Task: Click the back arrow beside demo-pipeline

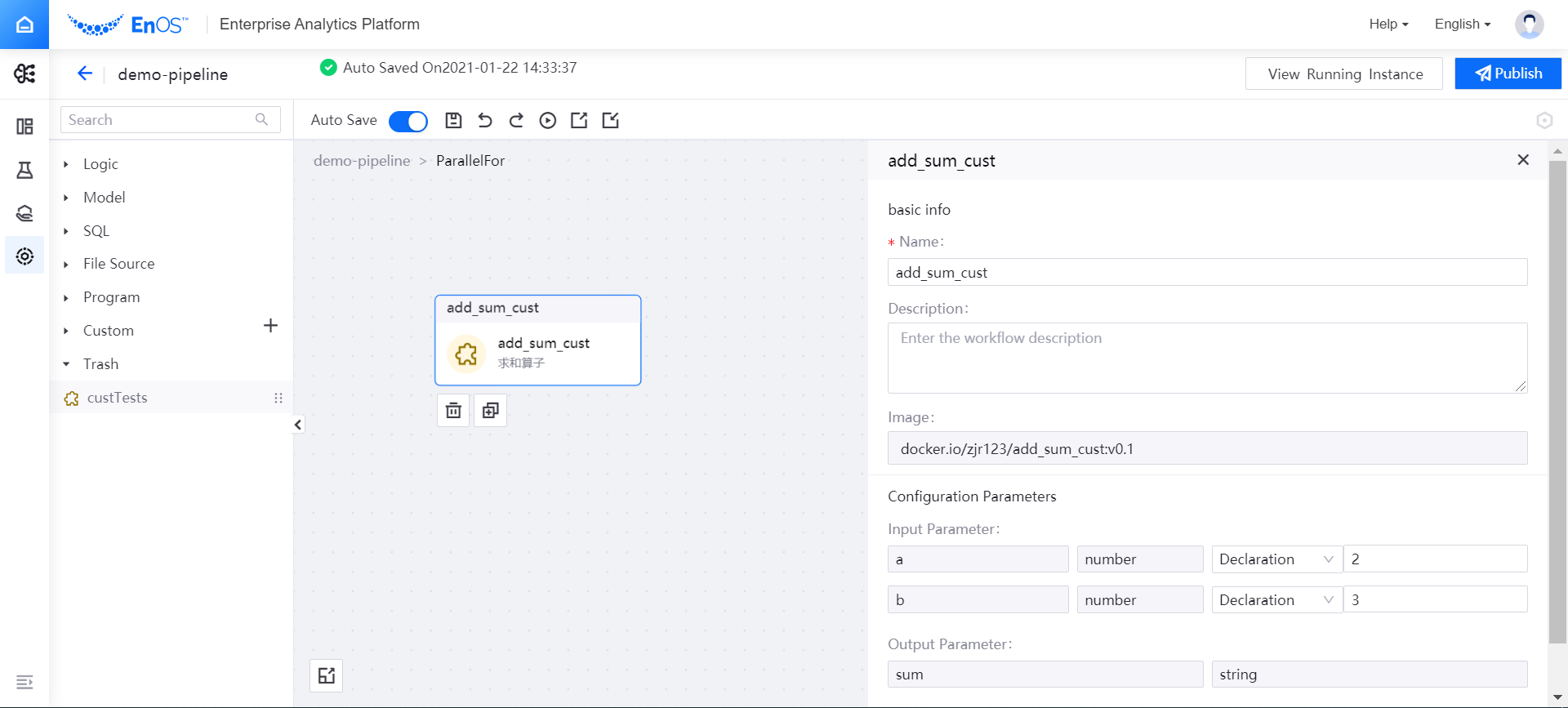Action: point(85,73)
